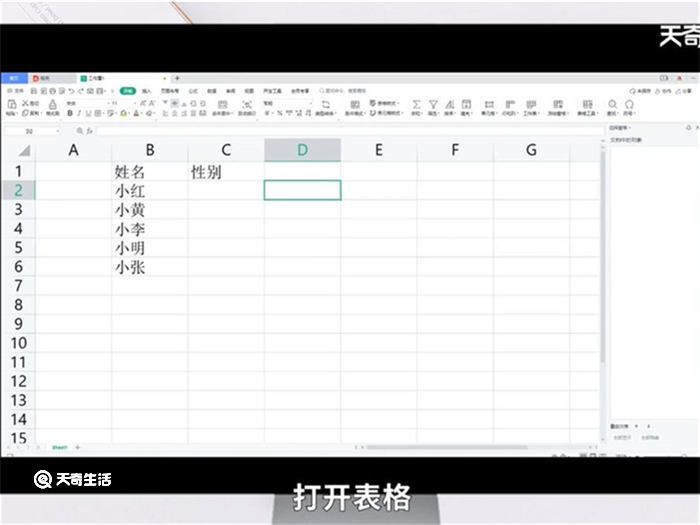Click the AutoSum sigma icon

[417, 104]
